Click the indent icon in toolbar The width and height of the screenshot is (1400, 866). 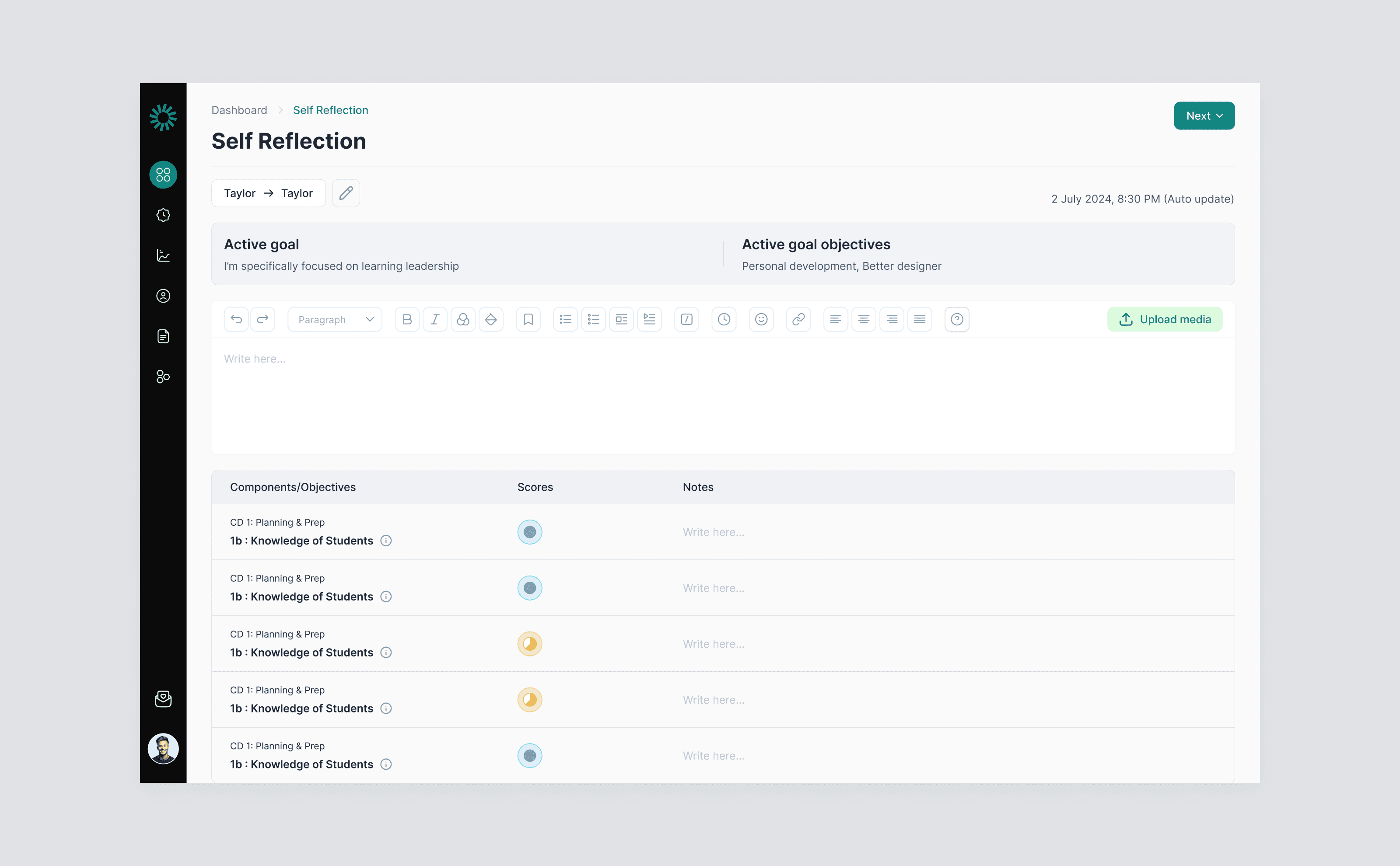coord(650,319)
